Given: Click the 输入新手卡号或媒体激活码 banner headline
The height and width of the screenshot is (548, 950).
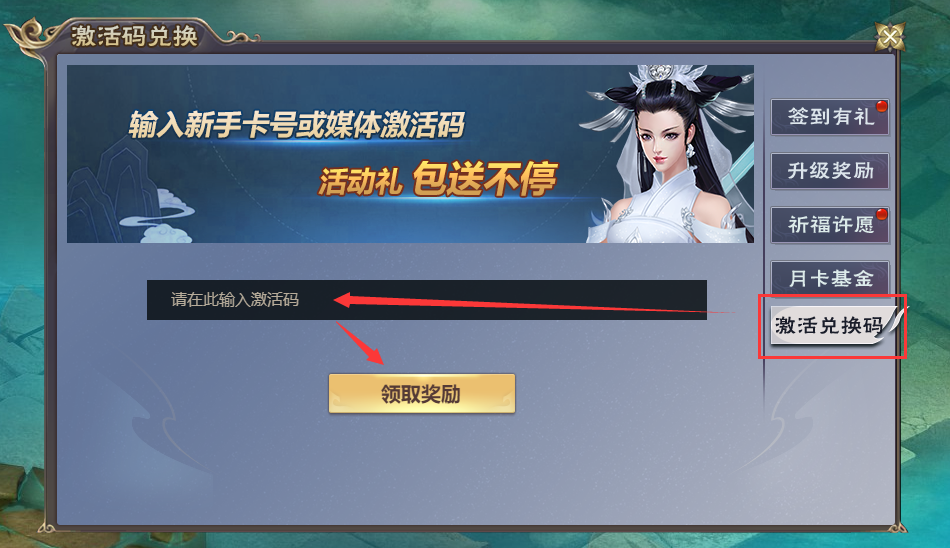Looking at the screenshot, I should [x=297, y=125].
